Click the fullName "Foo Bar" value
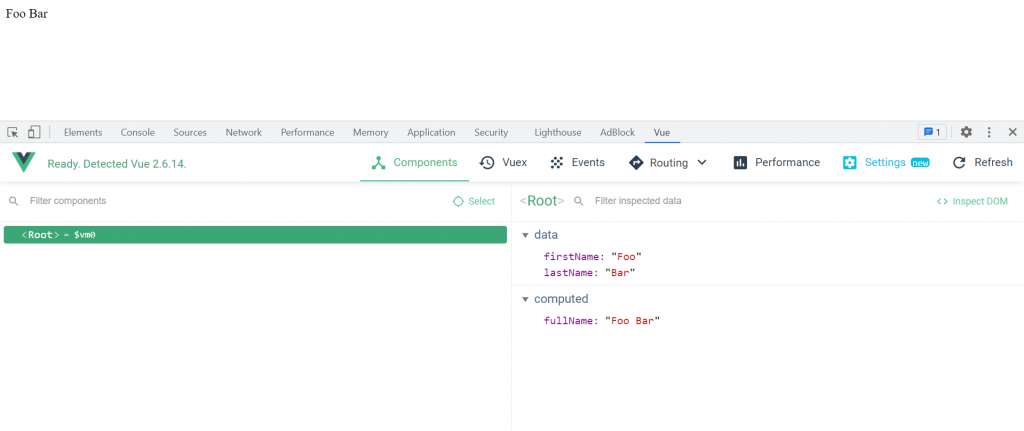1024x431 pixels. pyautogui.click(x=632, y=321)
